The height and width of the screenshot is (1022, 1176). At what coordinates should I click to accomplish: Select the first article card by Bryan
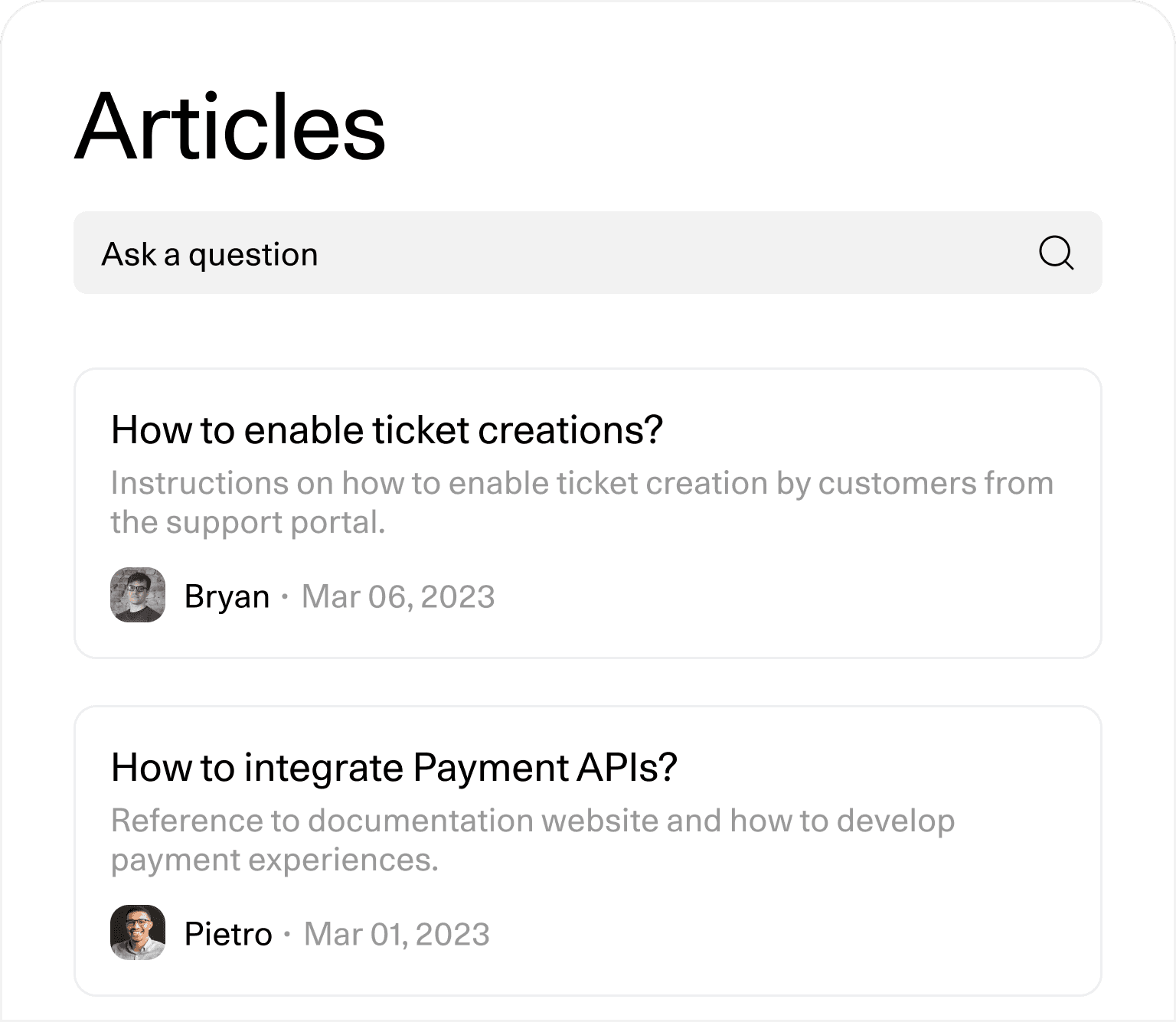tap(588, 513)
